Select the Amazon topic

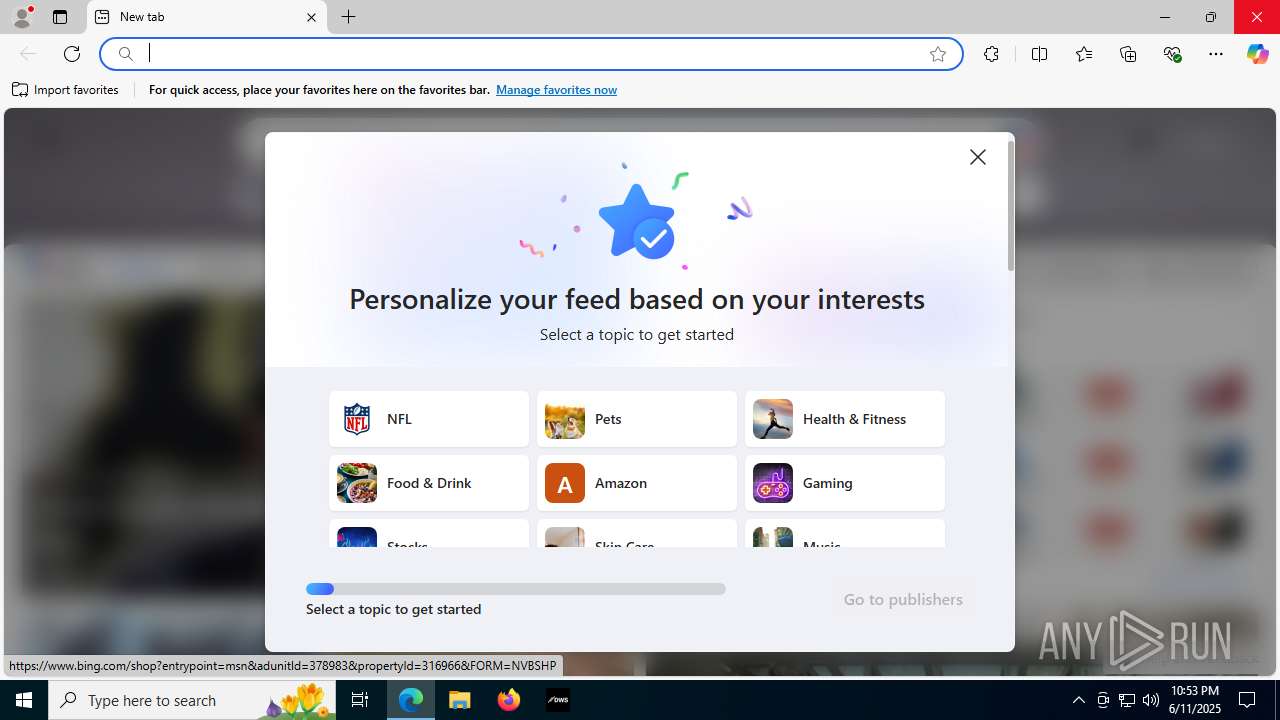[637, 483]
